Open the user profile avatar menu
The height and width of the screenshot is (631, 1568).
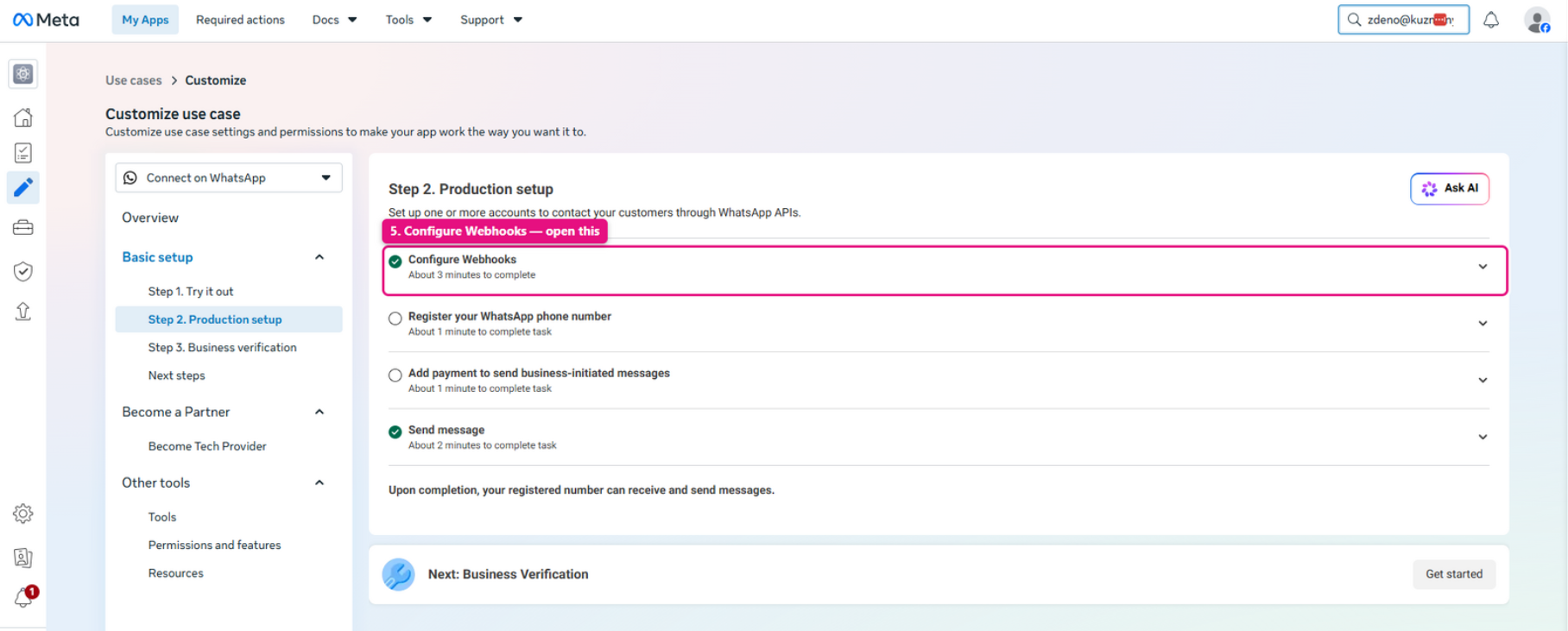(x=1537, y=20)
